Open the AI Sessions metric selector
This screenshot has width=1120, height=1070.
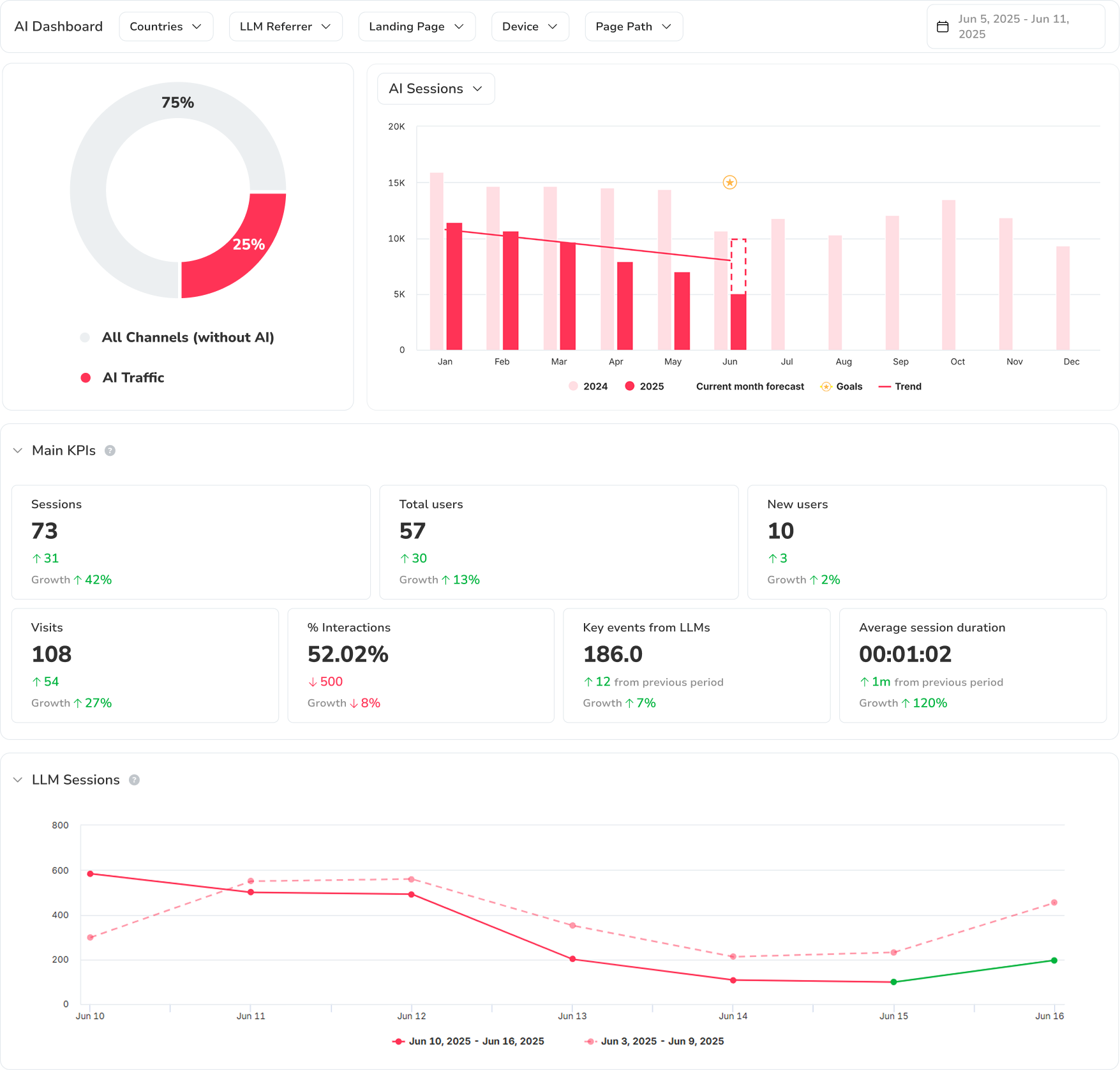pos(435,89)
